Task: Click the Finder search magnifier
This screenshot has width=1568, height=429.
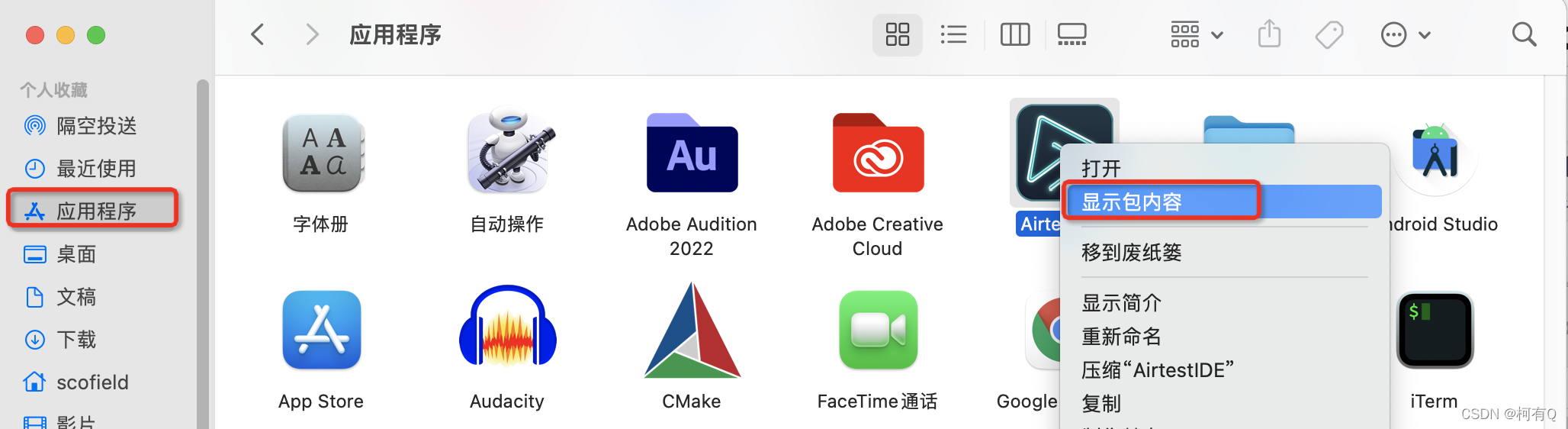Action: click(x=1524, y=34)
